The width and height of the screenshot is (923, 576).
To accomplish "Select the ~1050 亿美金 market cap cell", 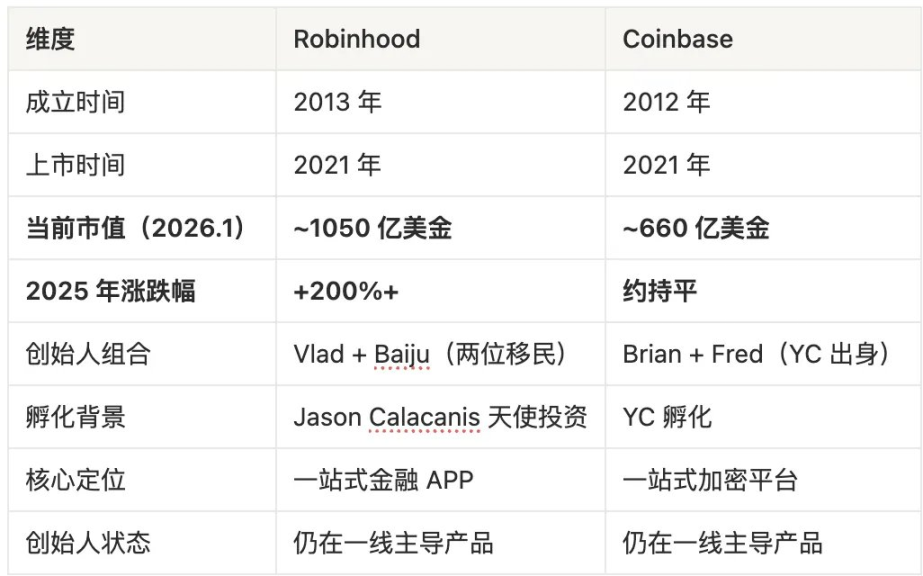I will pyautogui.click(x=373, y=228).
